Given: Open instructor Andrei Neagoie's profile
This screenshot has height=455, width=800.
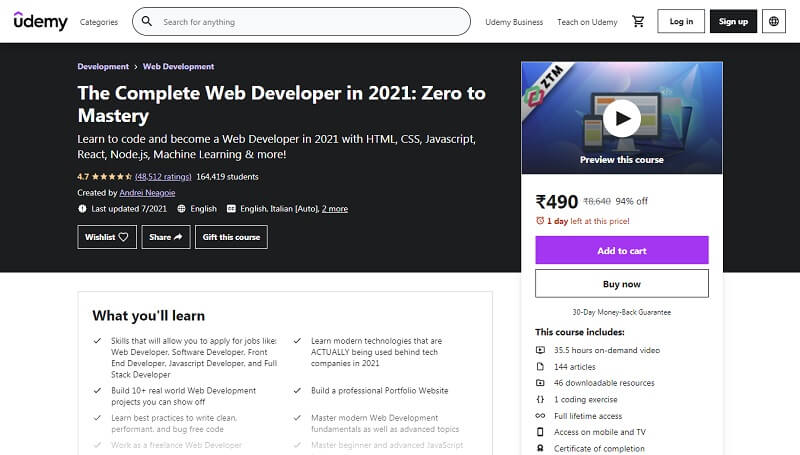Looking at the screenshot, I should pyautogui.click(x=147, y=193).
